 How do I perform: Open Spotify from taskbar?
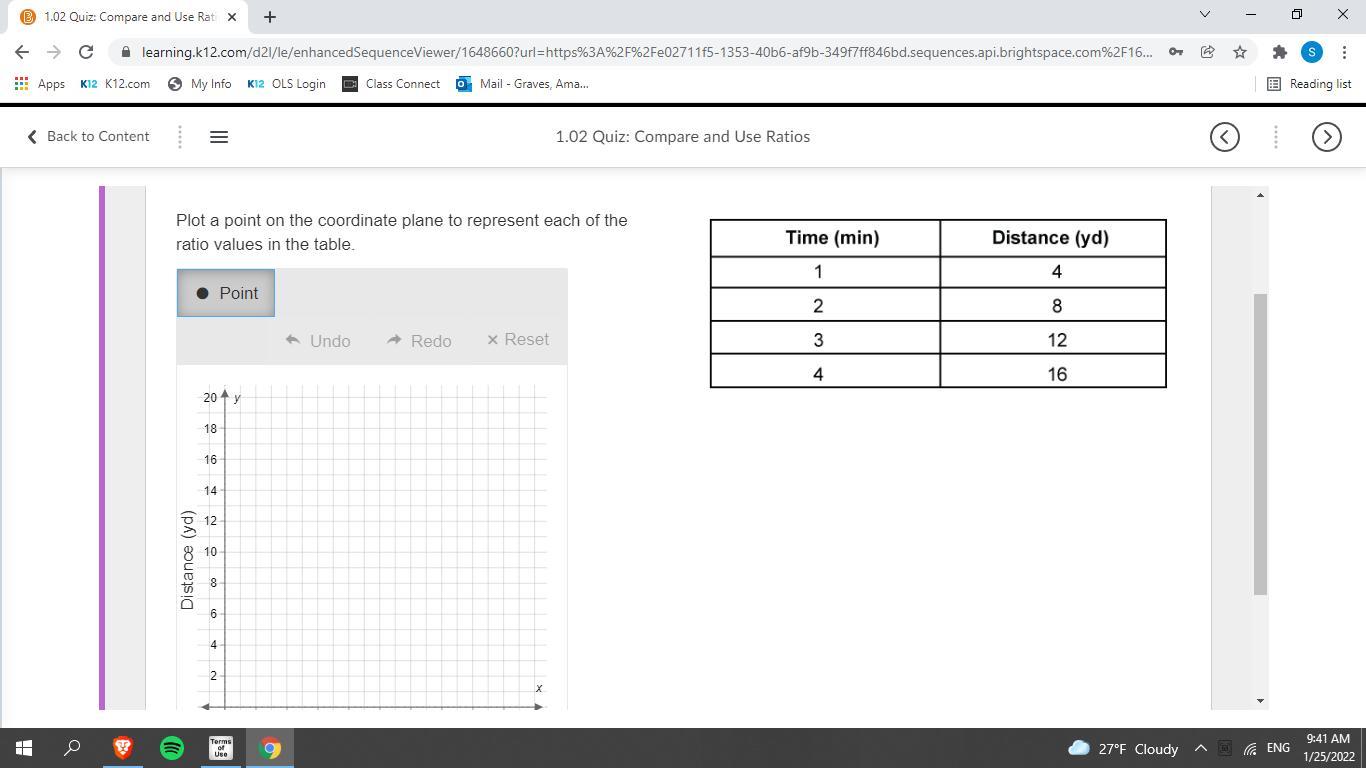pos(172,748)
